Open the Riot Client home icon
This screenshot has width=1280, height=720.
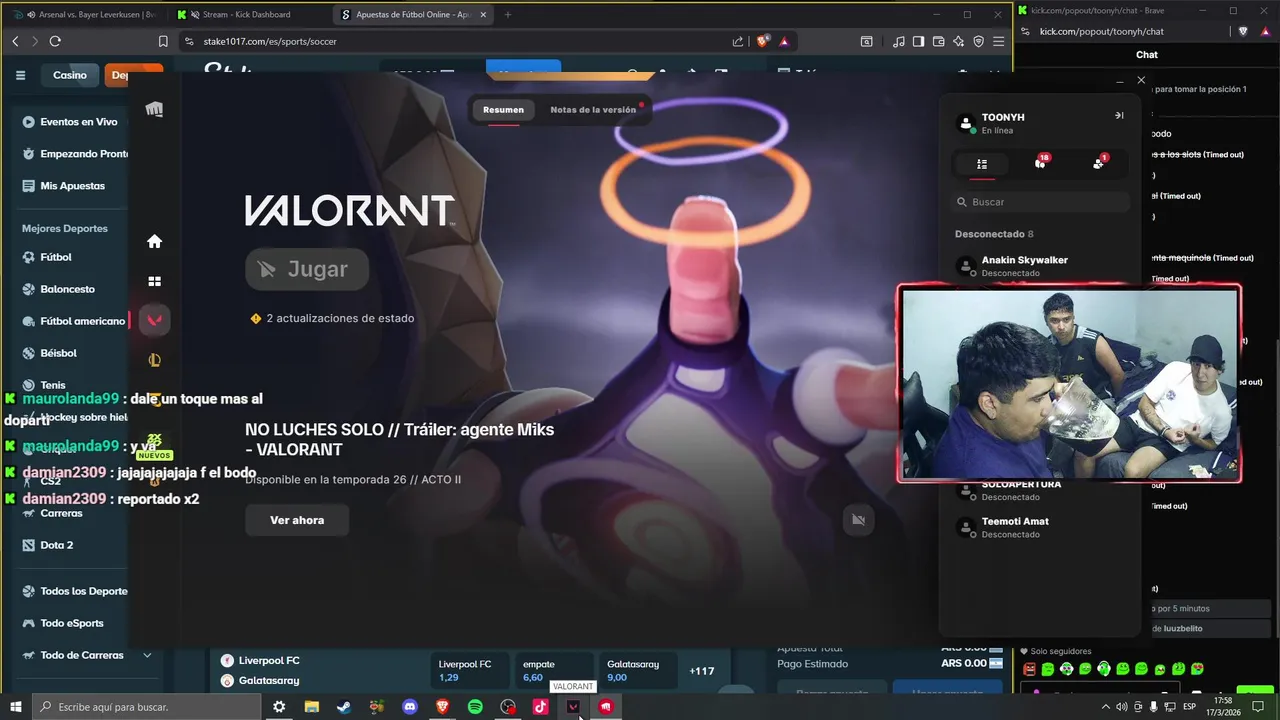click(154, 241)
